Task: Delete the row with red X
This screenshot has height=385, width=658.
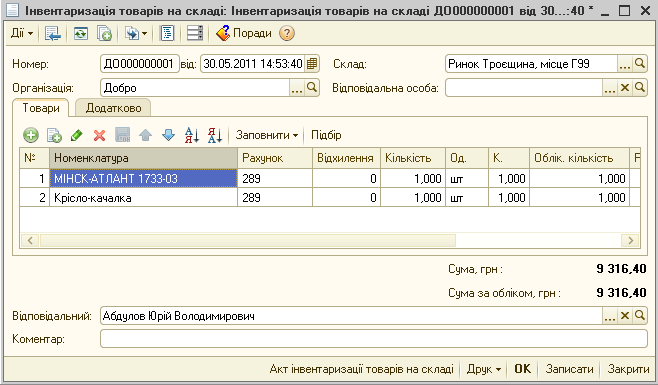Action: coord(99,135)
